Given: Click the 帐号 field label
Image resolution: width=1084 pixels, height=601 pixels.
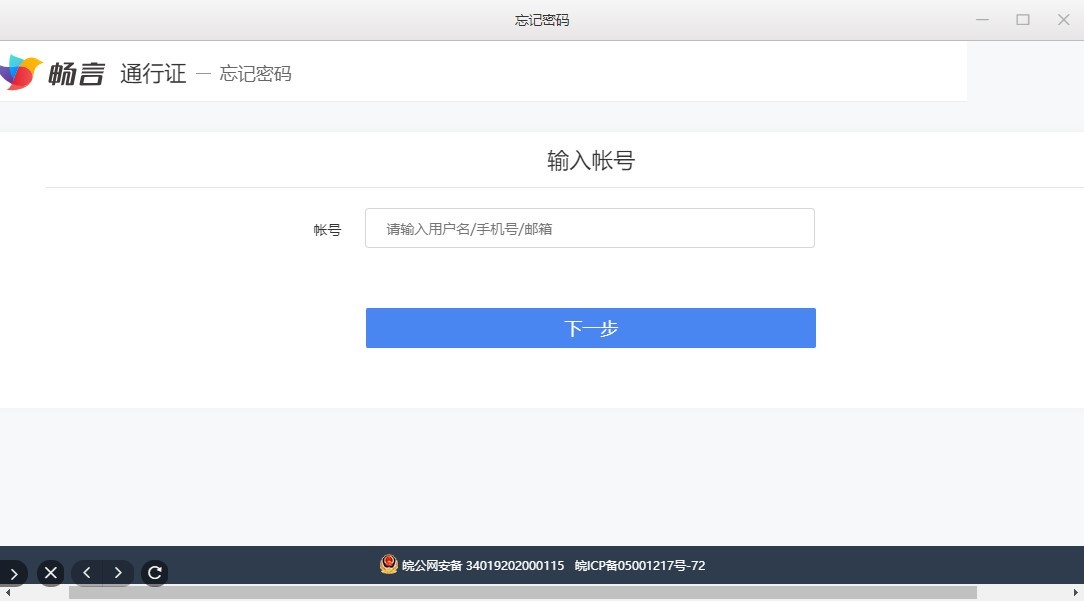Looking at the screenshot, I should click(x=327, y=230).
